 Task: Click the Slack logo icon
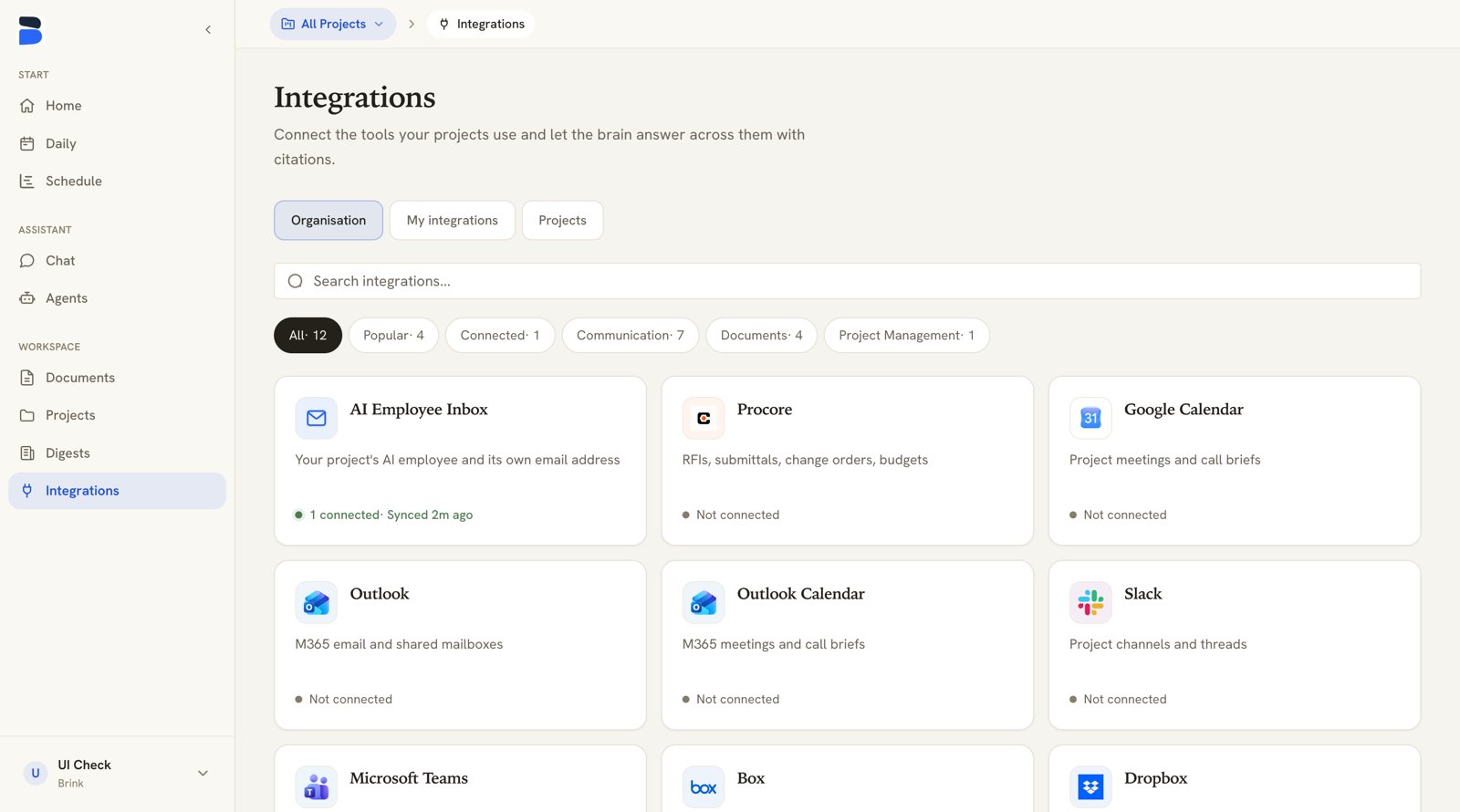pos(1090,602)
